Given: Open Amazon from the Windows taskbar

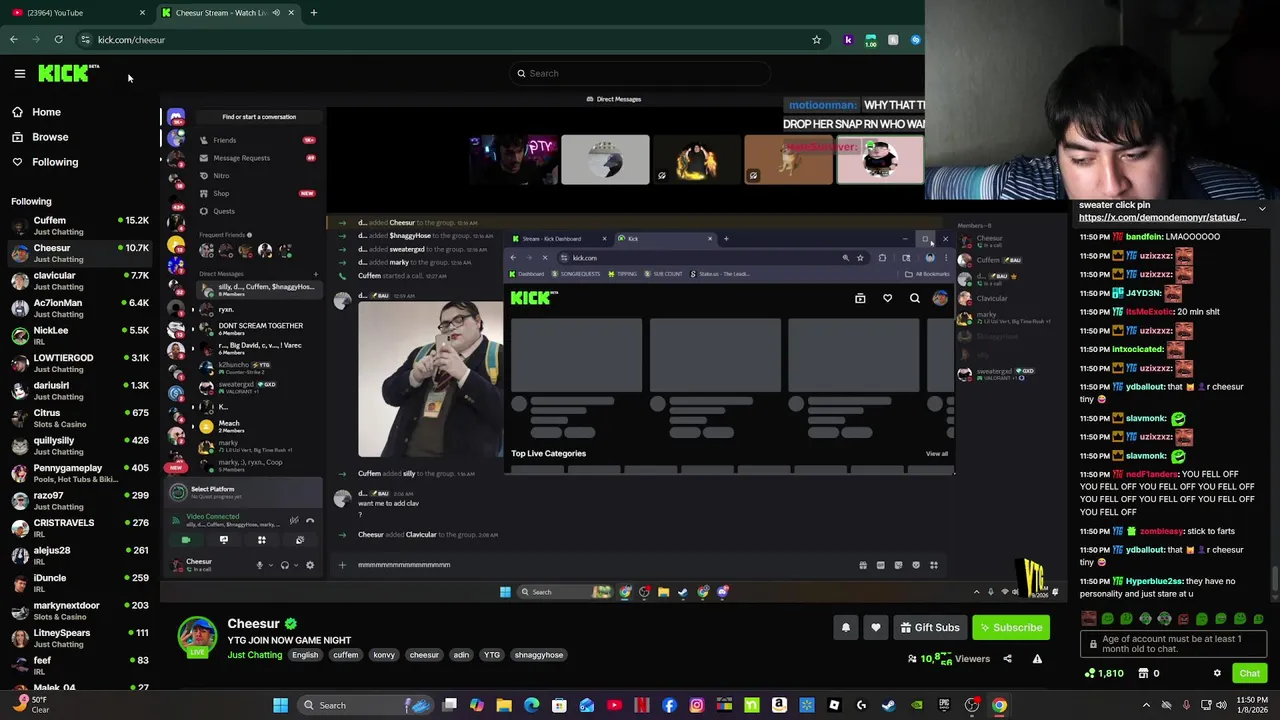Looking at the screenshot, I should pos(779,705).
